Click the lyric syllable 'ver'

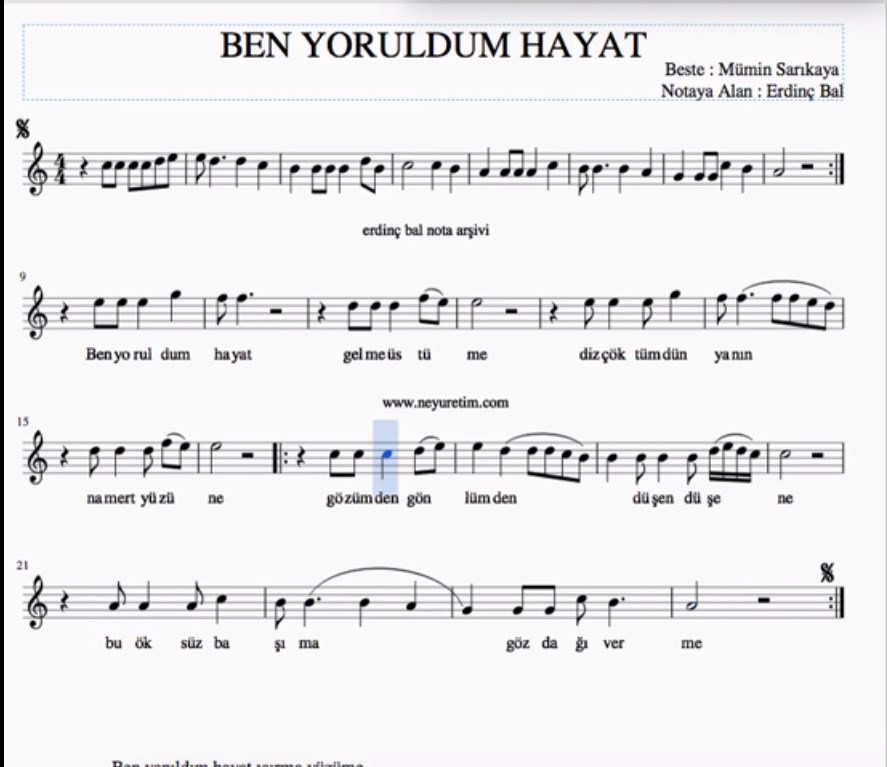pyautogui.click(x=613, y=643)
